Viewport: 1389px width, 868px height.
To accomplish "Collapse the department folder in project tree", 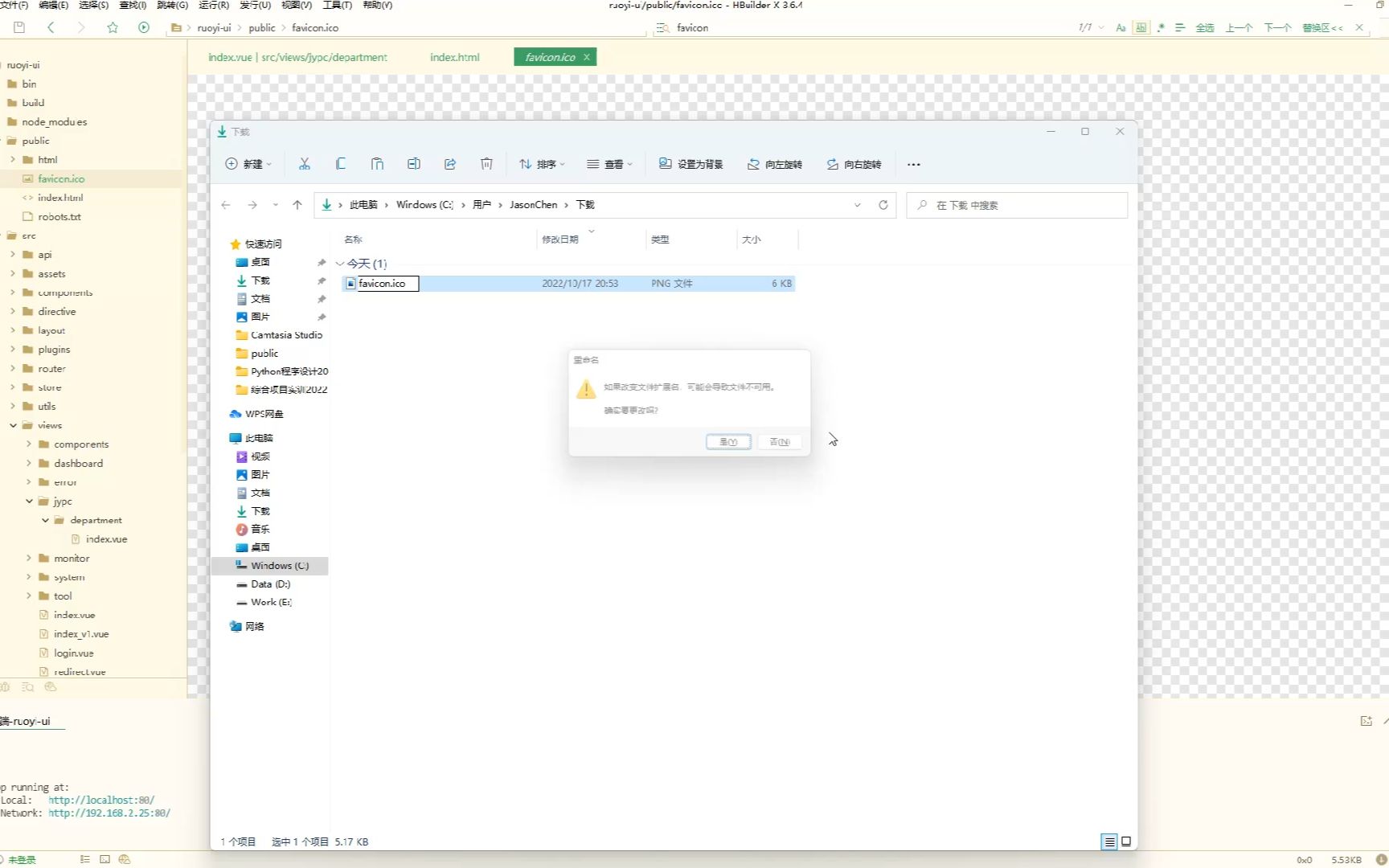I will [x=45, y=520].
